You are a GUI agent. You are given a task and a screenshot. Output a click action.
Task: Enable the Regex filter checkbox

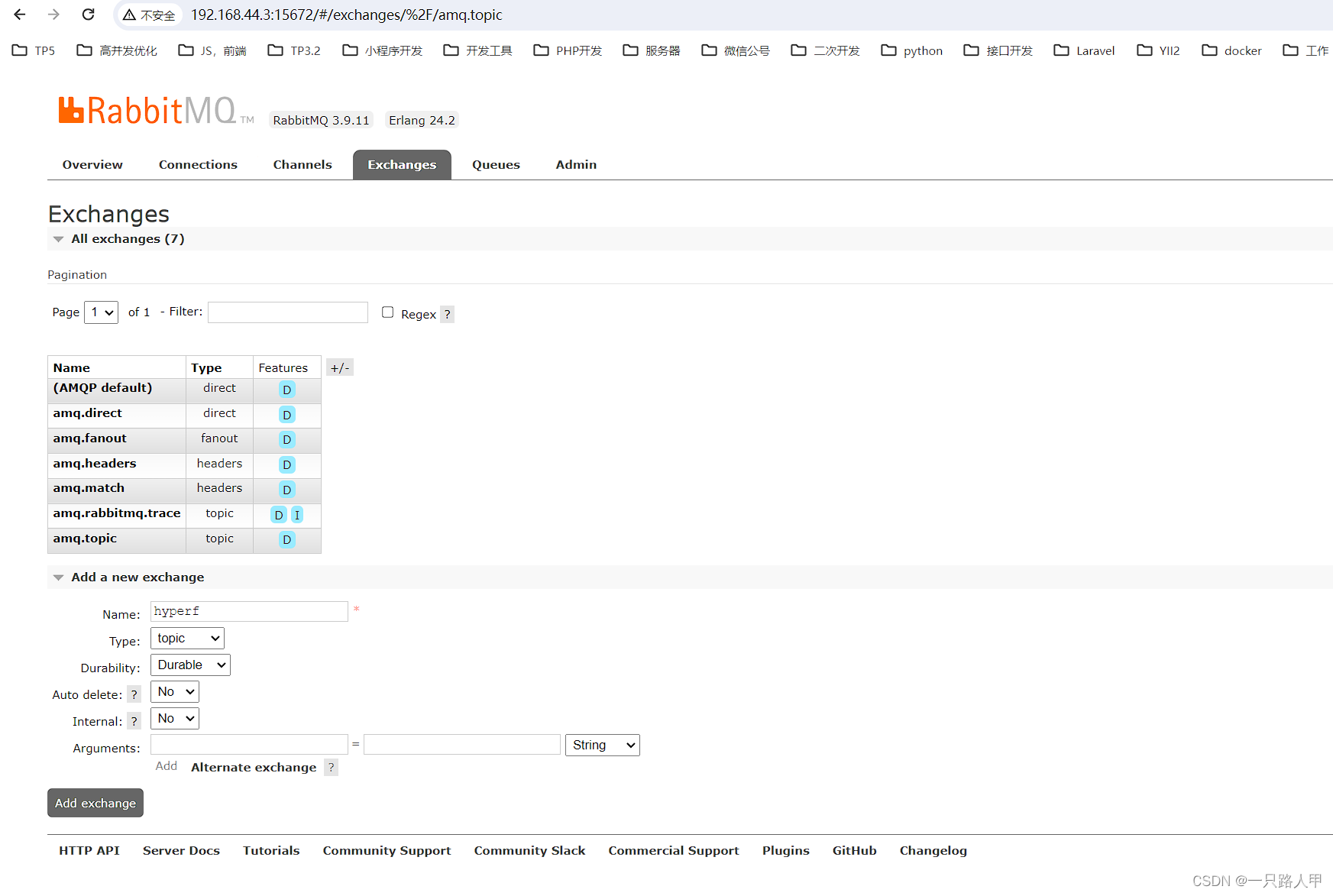[x=388, y=312]
